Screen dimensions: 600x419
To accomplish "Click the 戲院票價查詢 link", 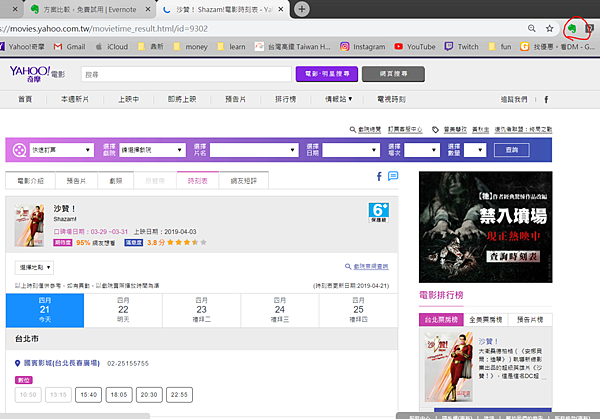I will click(x=367, y=266).
